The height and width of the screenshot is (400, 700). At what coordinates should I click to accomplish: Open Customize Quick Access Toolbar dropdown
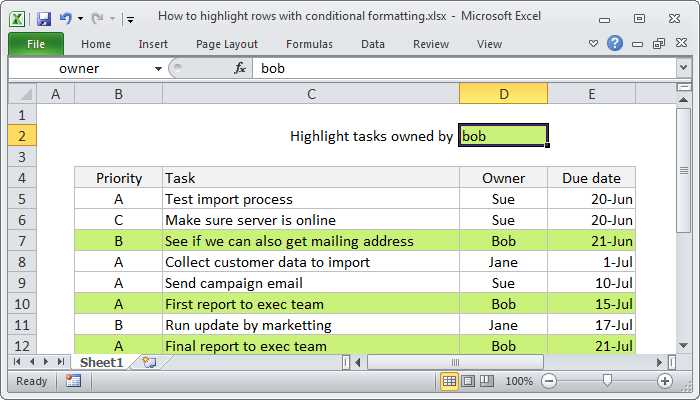(130, 18)
